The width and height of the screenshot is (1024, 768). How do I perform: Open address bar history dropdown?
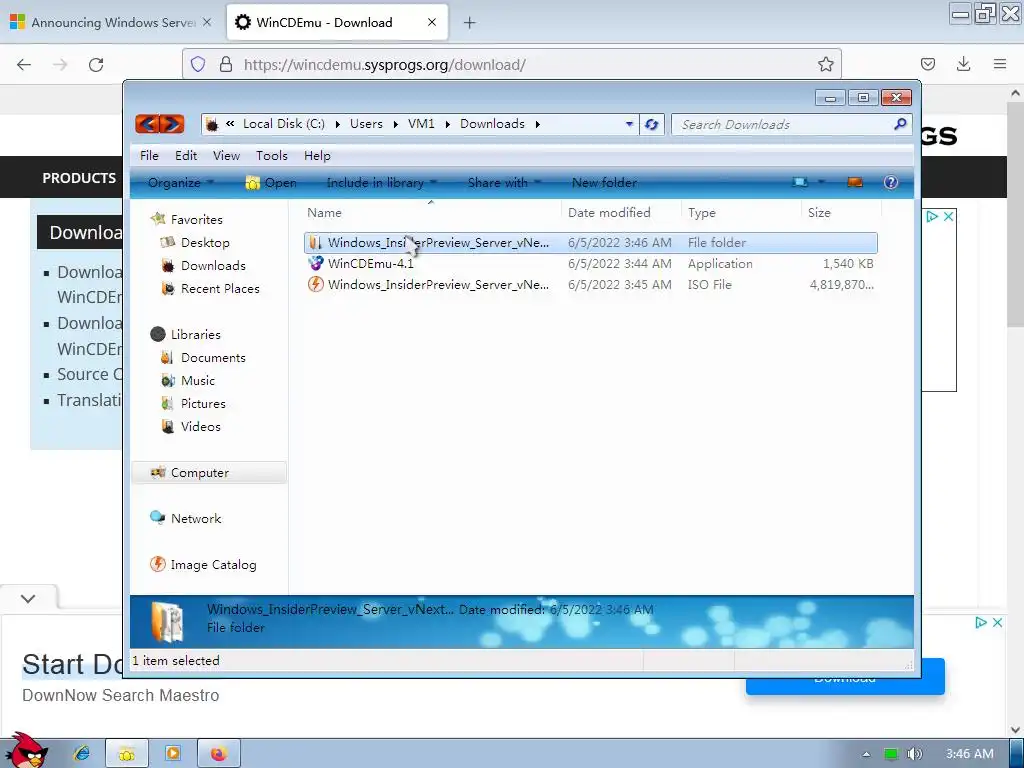629,124
